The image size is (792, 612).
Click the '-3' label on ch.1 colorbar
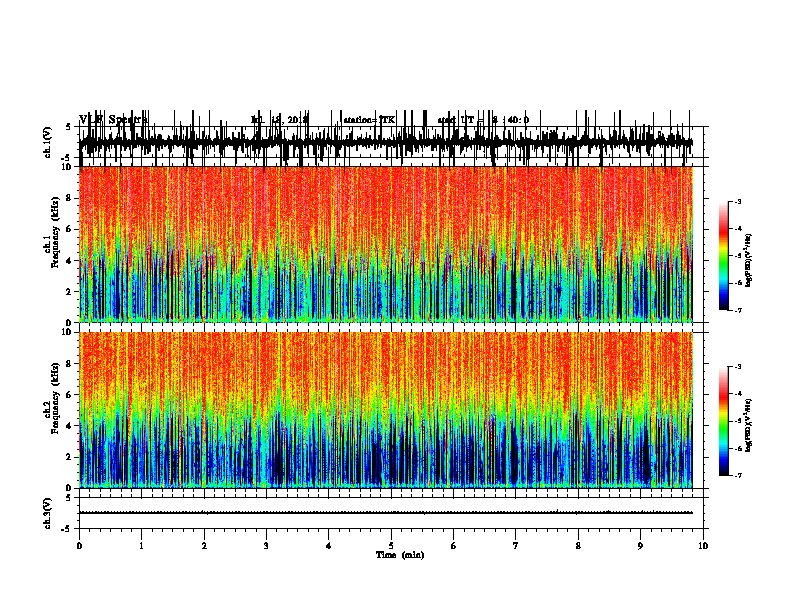pos(738,201)
